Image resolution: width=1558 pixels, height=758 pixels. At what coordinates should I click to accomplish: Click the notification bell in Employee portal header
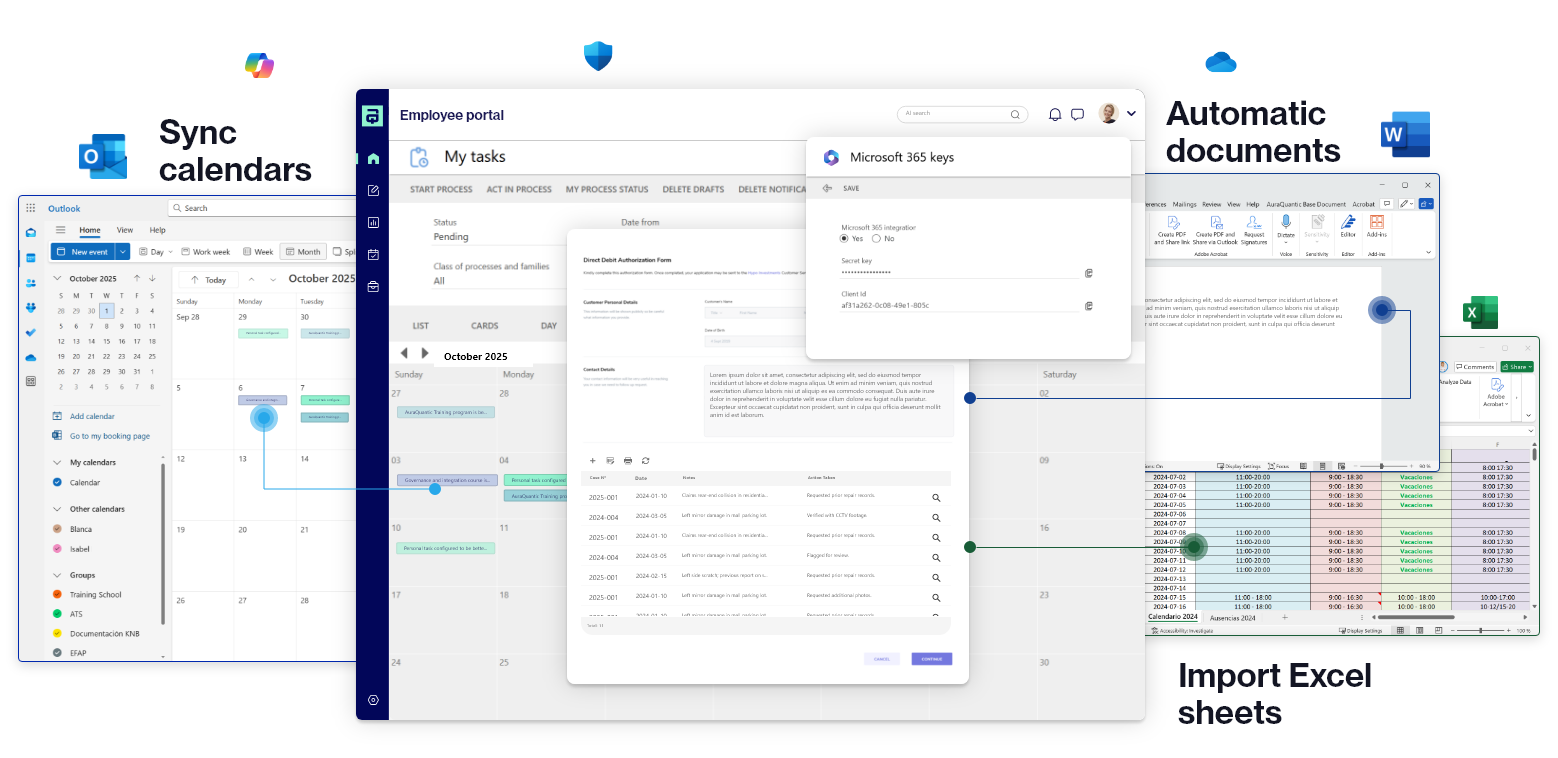point(1054,114)
